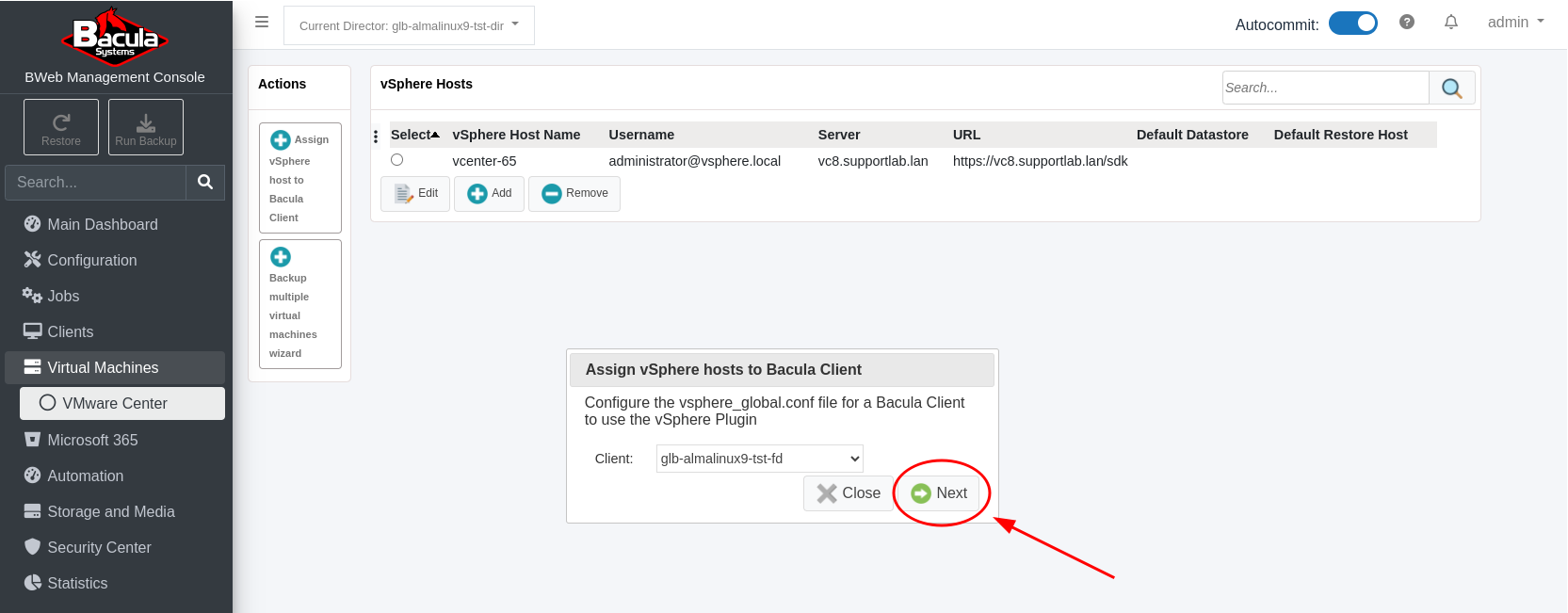This screenshot has height=613, width=1568.
Task: Click the vSphere Hosts search magnifier button
Action: [x=1452, y=88]
